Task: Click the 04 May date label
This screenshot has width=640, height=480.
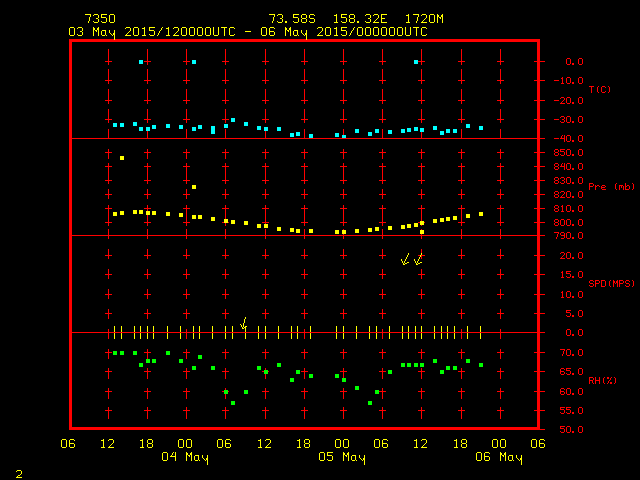Action: 185,458
